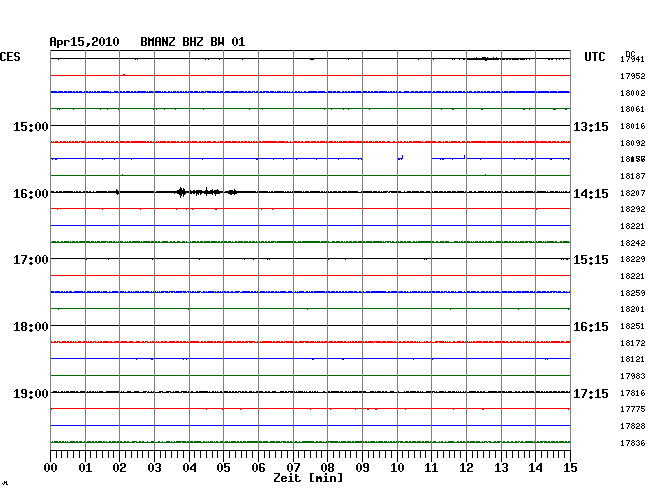The image size is (650, 494).
Task: Click the DC offset value 17952
Action: tap(633, 76)
